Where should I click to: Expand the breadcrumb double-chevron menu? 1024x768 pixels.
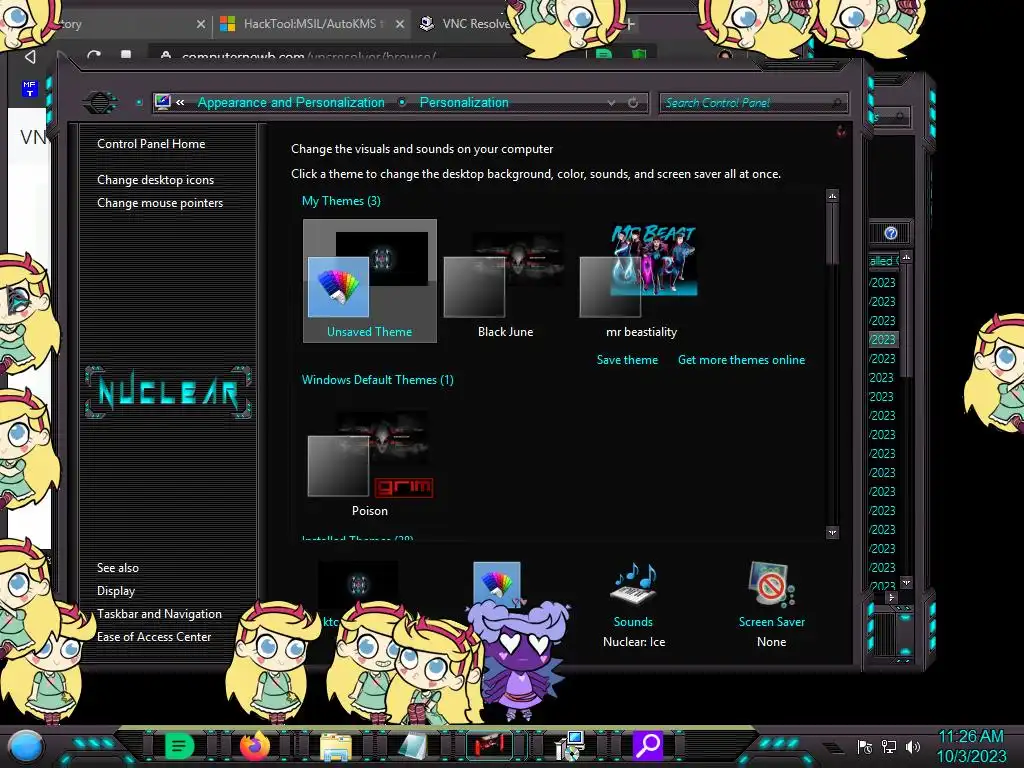(x=180, y=102)
